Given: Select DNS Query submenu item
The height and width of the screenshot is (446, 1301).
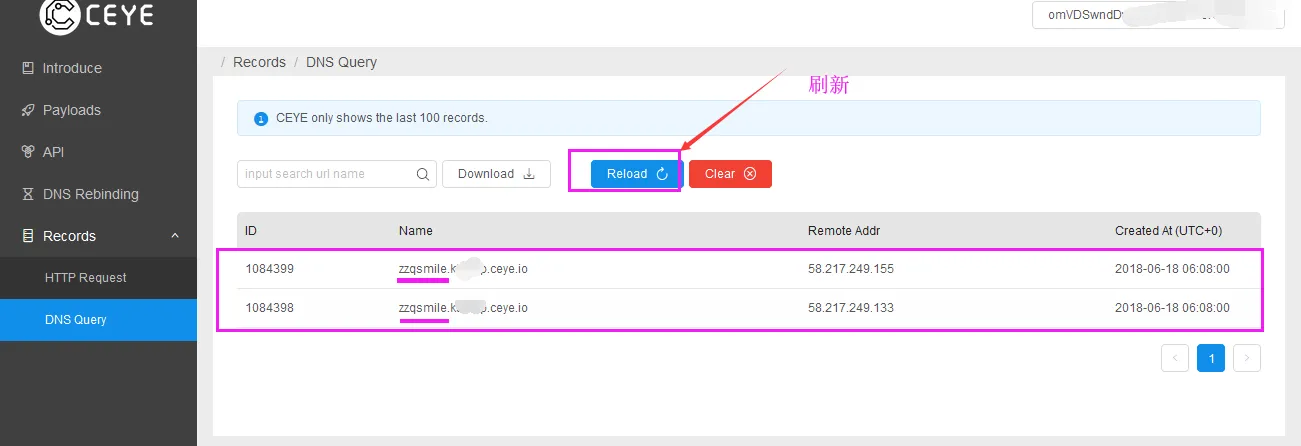Looking at the screenshot, I should point(98,320).
